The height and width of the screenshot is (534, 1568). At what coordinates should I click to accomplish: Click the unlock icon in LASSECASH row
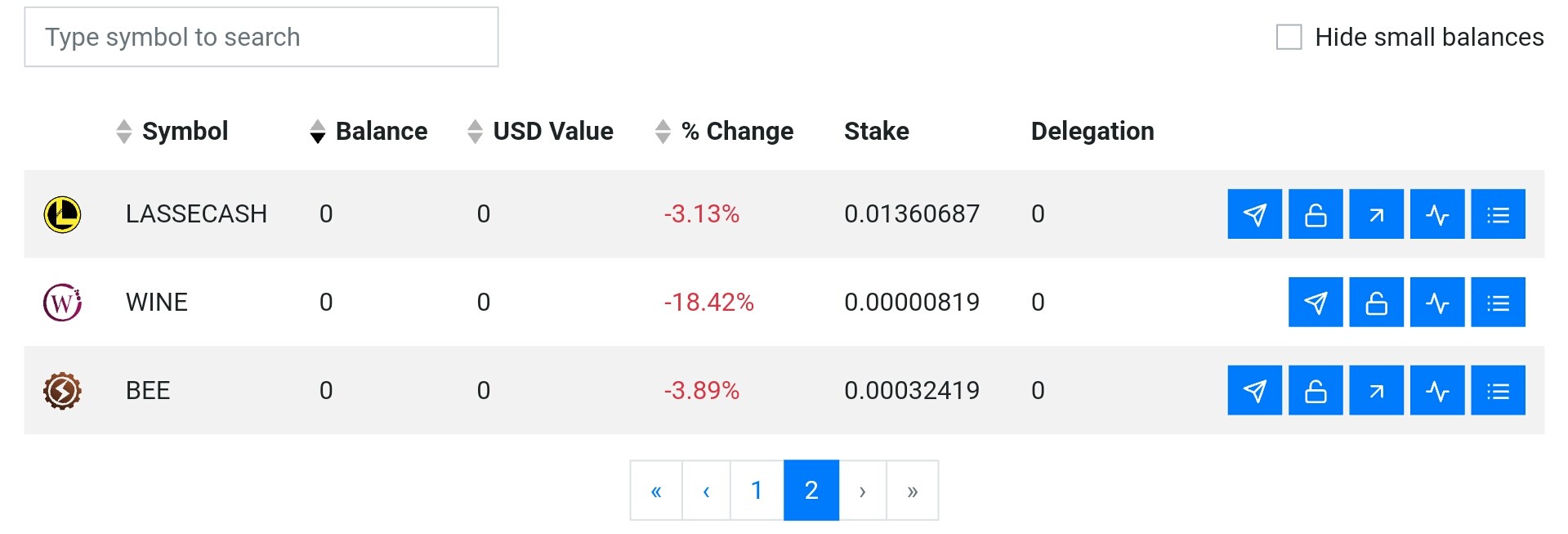pyautogui.click(x=1316, y=214)
